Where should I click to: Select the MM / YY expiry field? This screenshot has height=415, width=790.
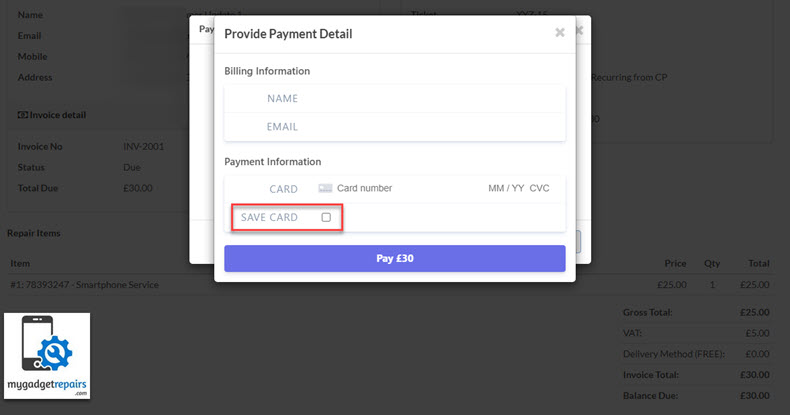point(506,188)
